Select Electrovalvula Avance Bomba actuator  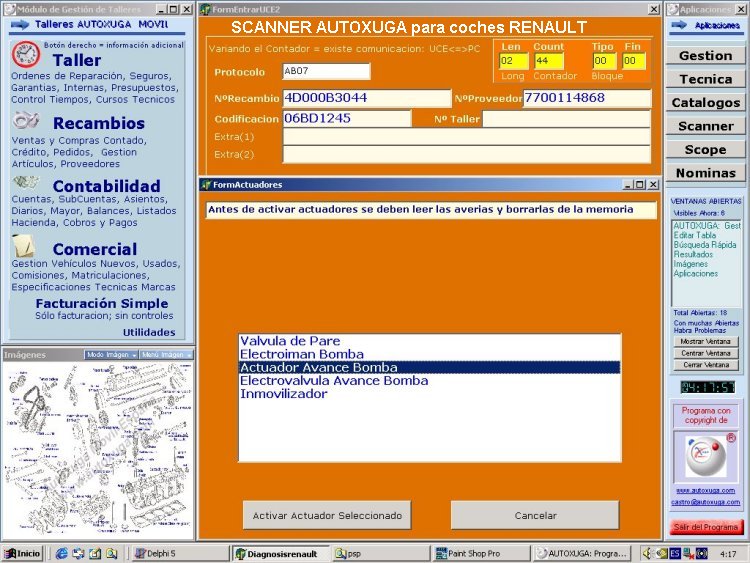pos(429,381)
